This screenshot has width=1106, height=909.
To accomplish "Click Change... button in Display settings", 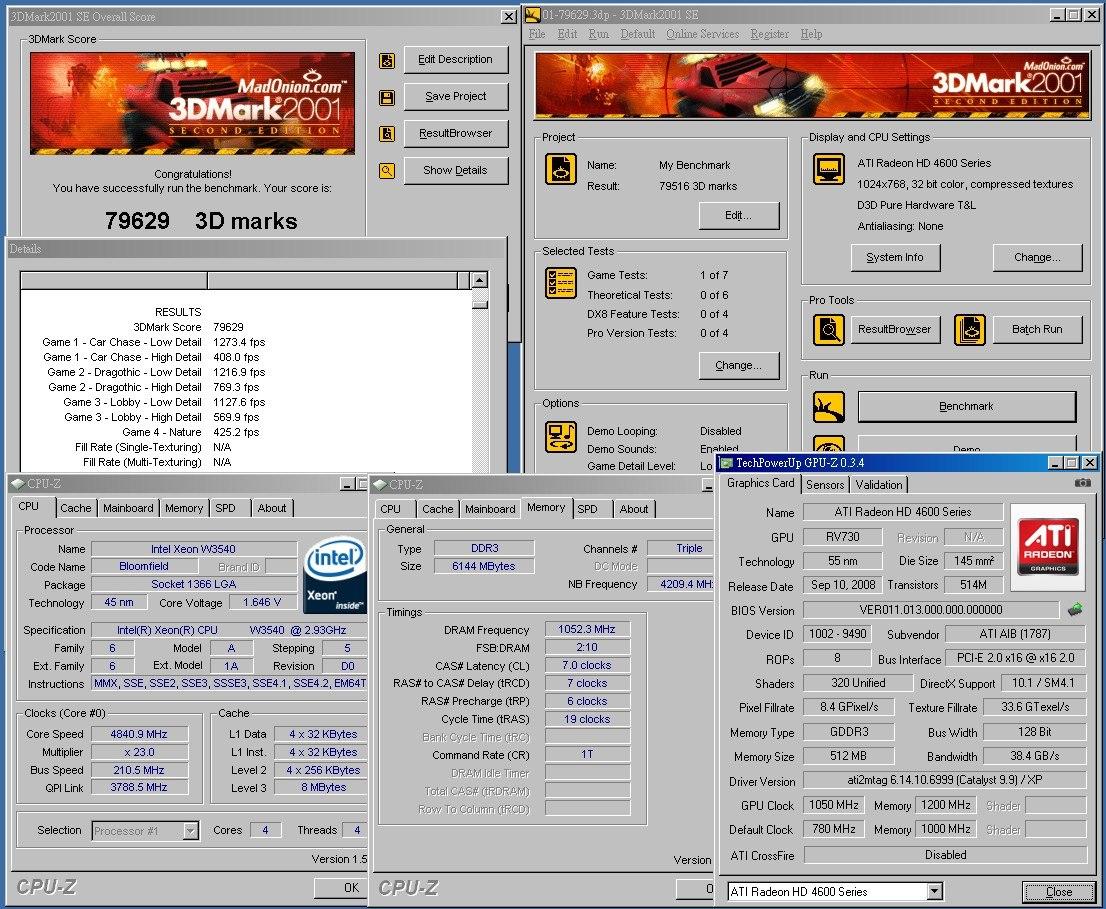I will [x=1037, y=258].
